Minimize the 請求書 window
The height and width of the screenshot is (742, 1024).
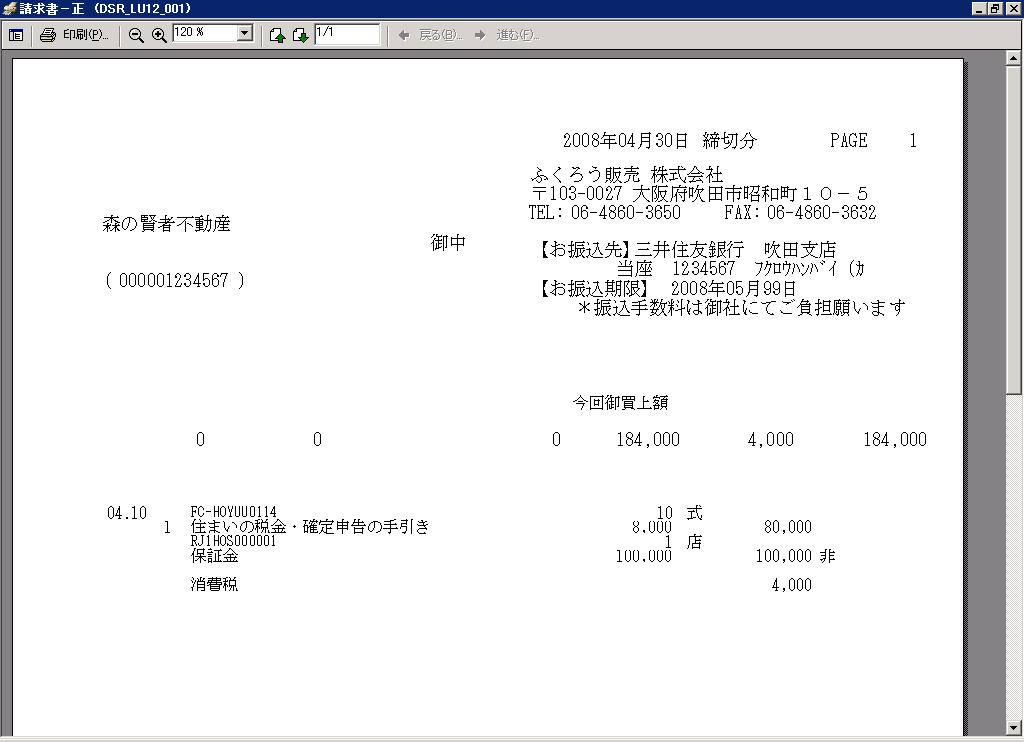(x=979, y=8)
